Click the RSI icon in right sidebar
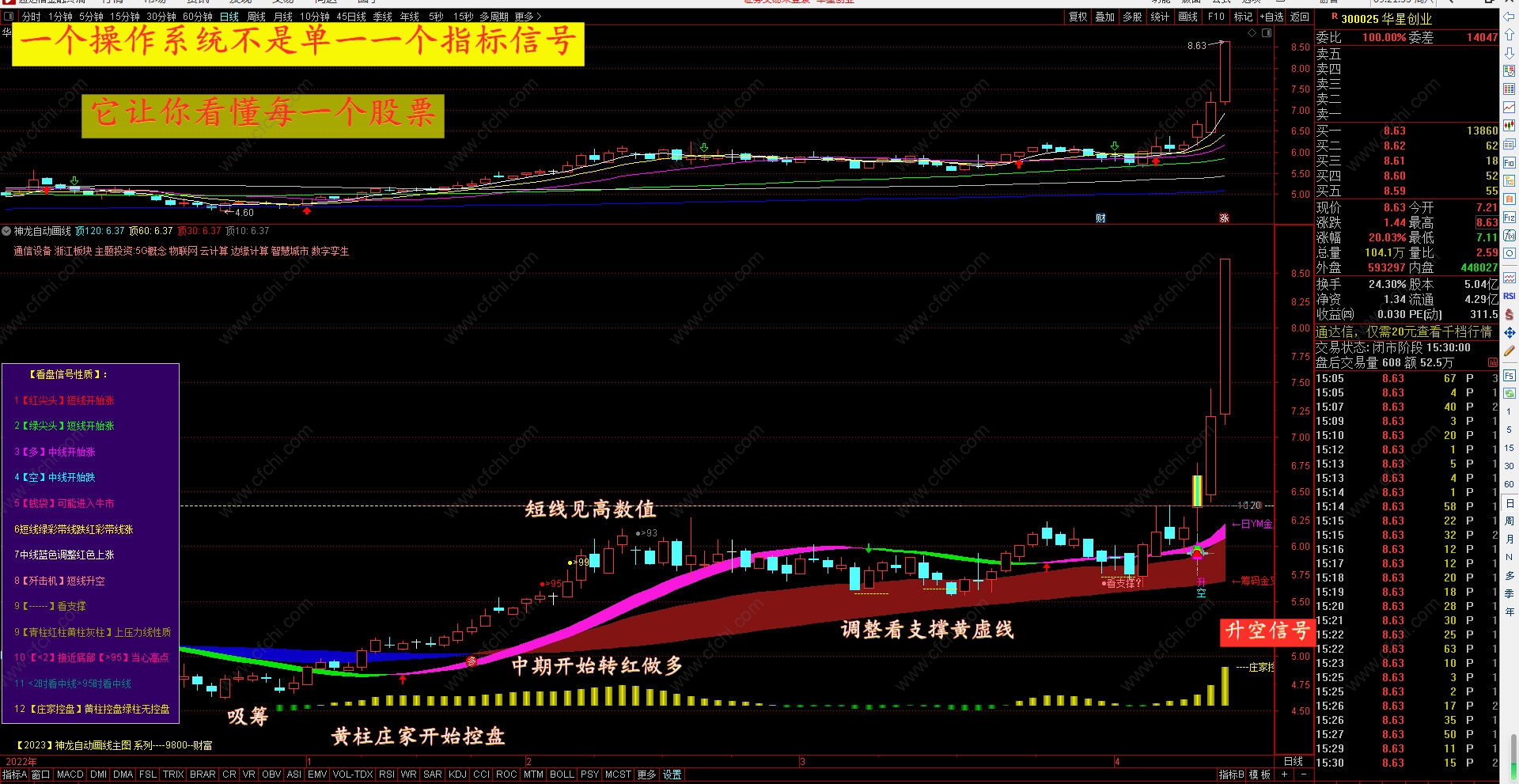 pos(1509,296)
